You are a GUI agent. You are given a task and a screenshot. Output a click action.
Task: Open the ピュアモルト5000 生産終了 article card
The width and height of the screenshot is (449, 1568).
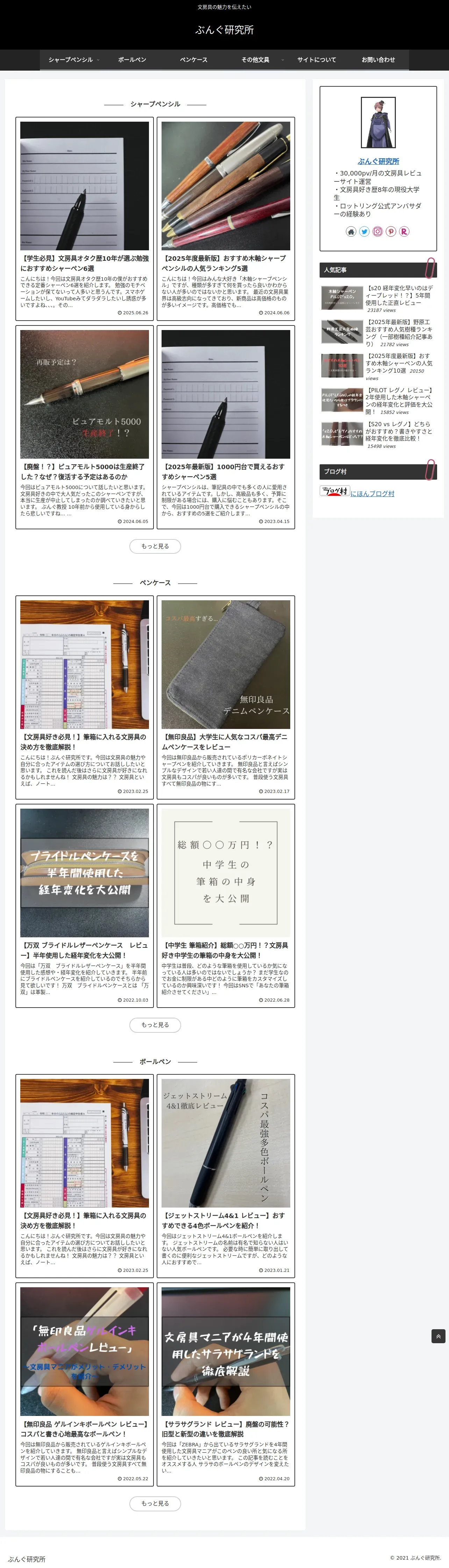[x=85, y=427]
